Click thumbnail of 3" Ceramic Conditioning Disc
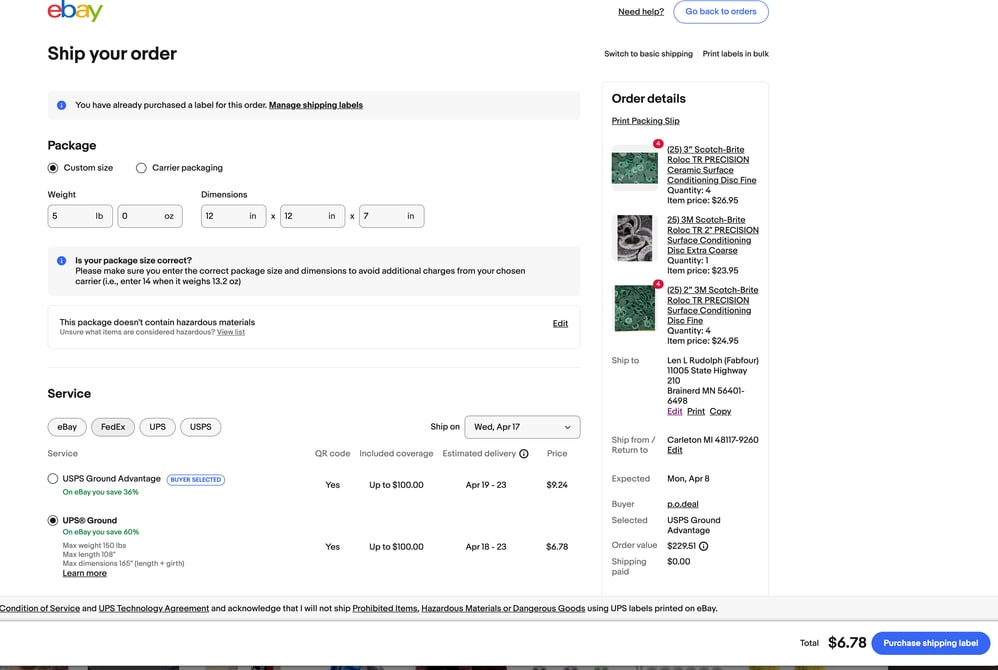The height and width of the screenshot is (670, 998). 635,168
